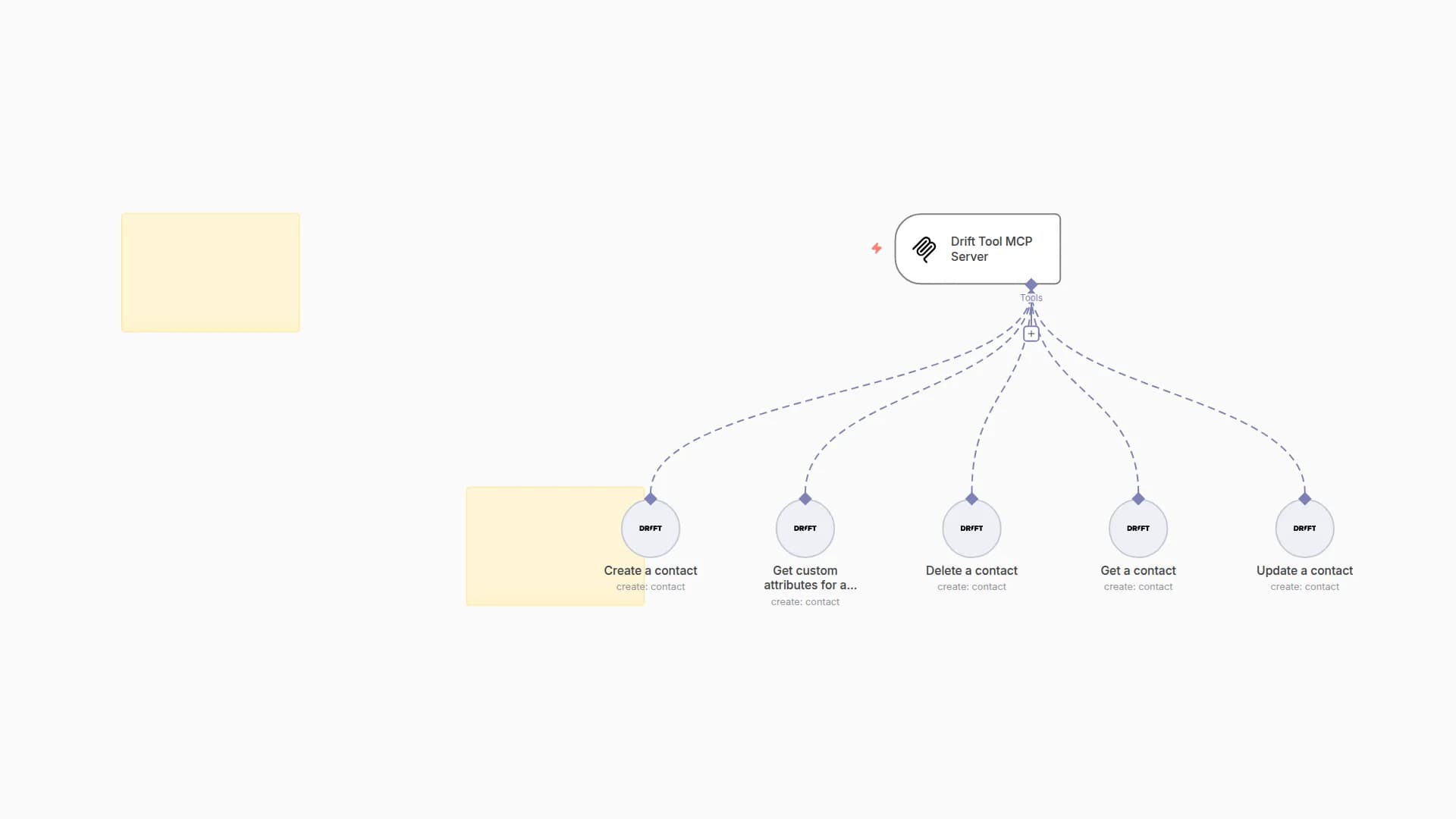Click the diamond connector atop Delete a contact

(x=971, y=499)
